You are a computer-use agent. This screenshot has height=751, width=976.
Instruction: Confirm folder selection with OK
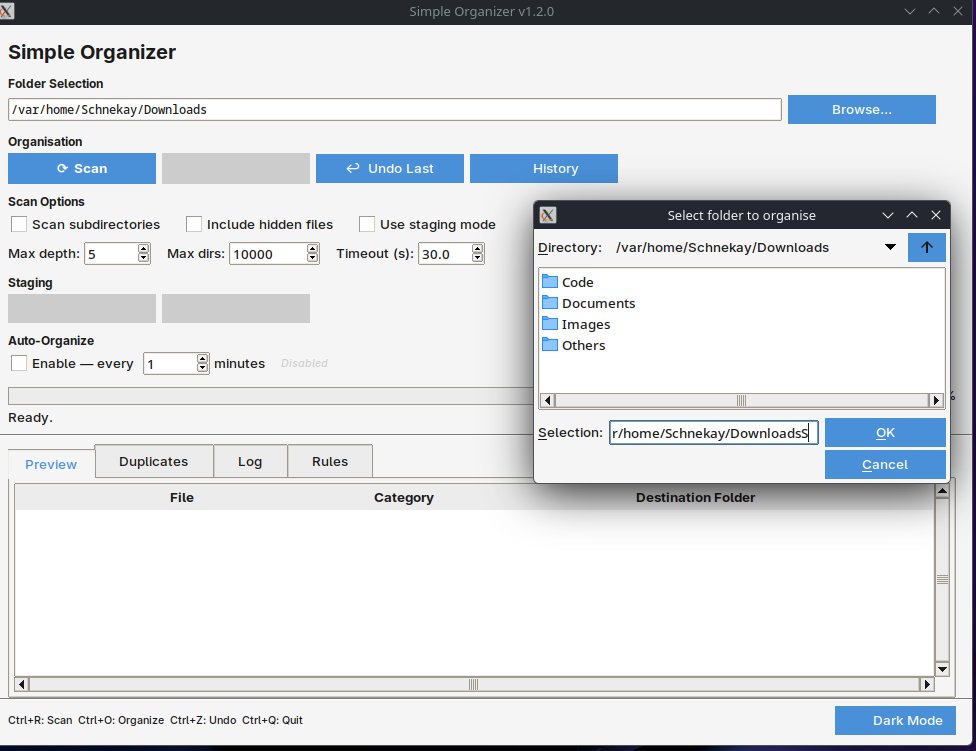(x=885, y=432)
